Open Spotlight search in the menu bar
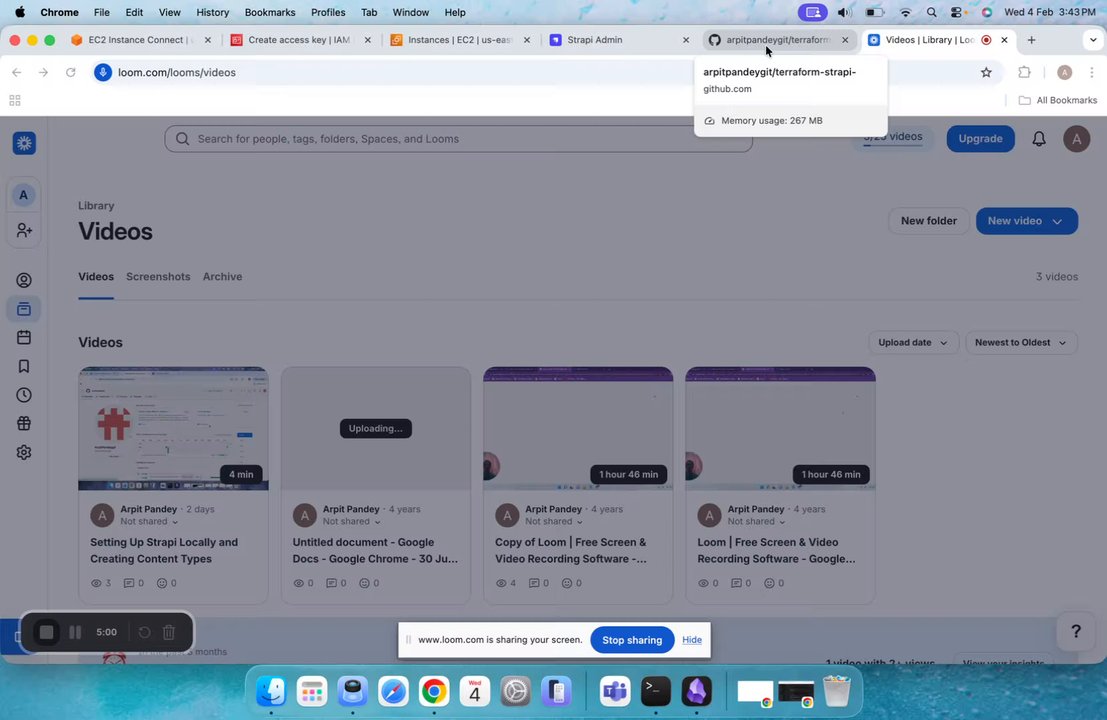The image size is (1107, 720). (x=931, y=12)
